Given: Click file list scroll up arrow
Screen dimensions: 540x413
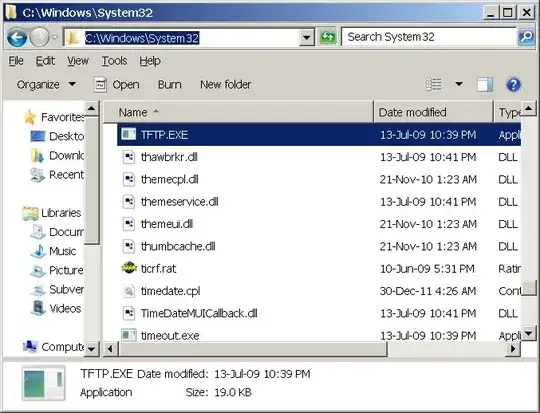Looking at the screenshot, I should [529, 109].
